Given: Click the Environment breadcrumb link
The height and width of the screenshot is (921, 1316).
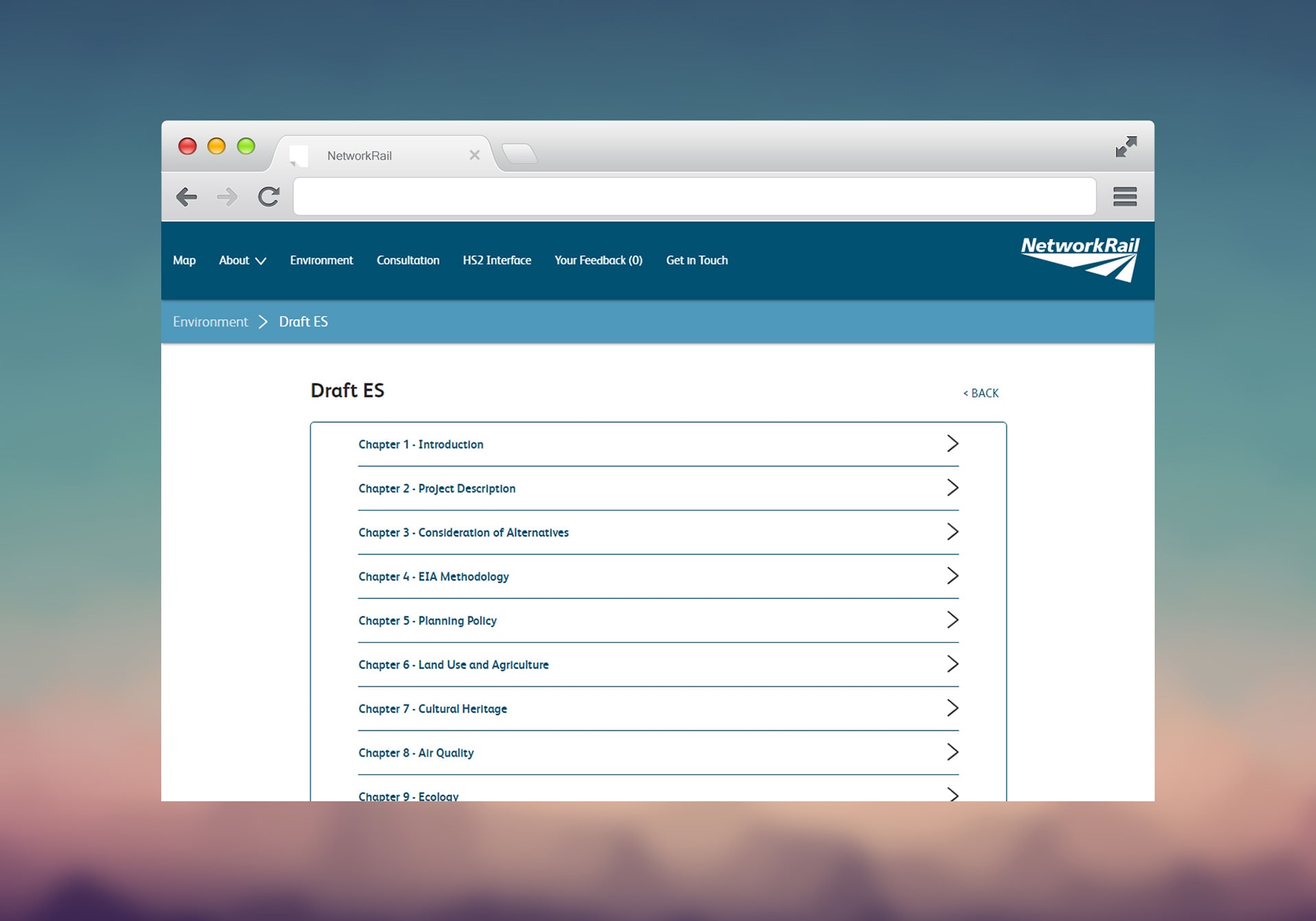Looking at the screenshot, I should point(210,322).
